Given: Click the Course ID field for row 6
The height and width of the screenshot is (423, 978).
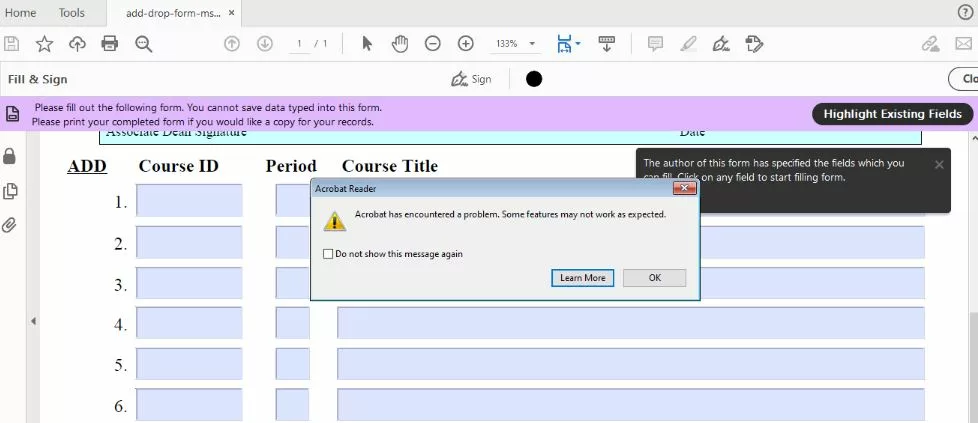Looking at the screenshot, I should coord(189,404).
